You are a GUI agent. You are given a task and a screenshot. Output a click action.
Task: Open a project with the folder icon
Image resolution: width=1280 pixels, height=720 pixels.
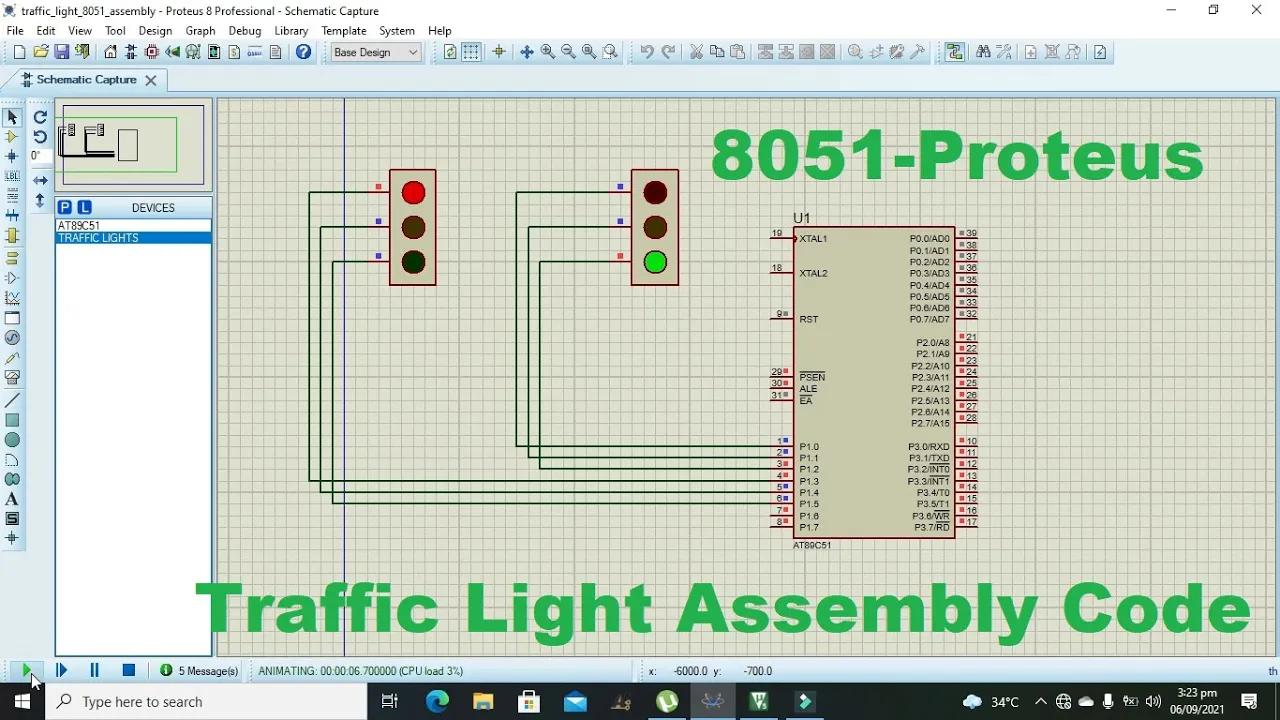pos(41,52)
